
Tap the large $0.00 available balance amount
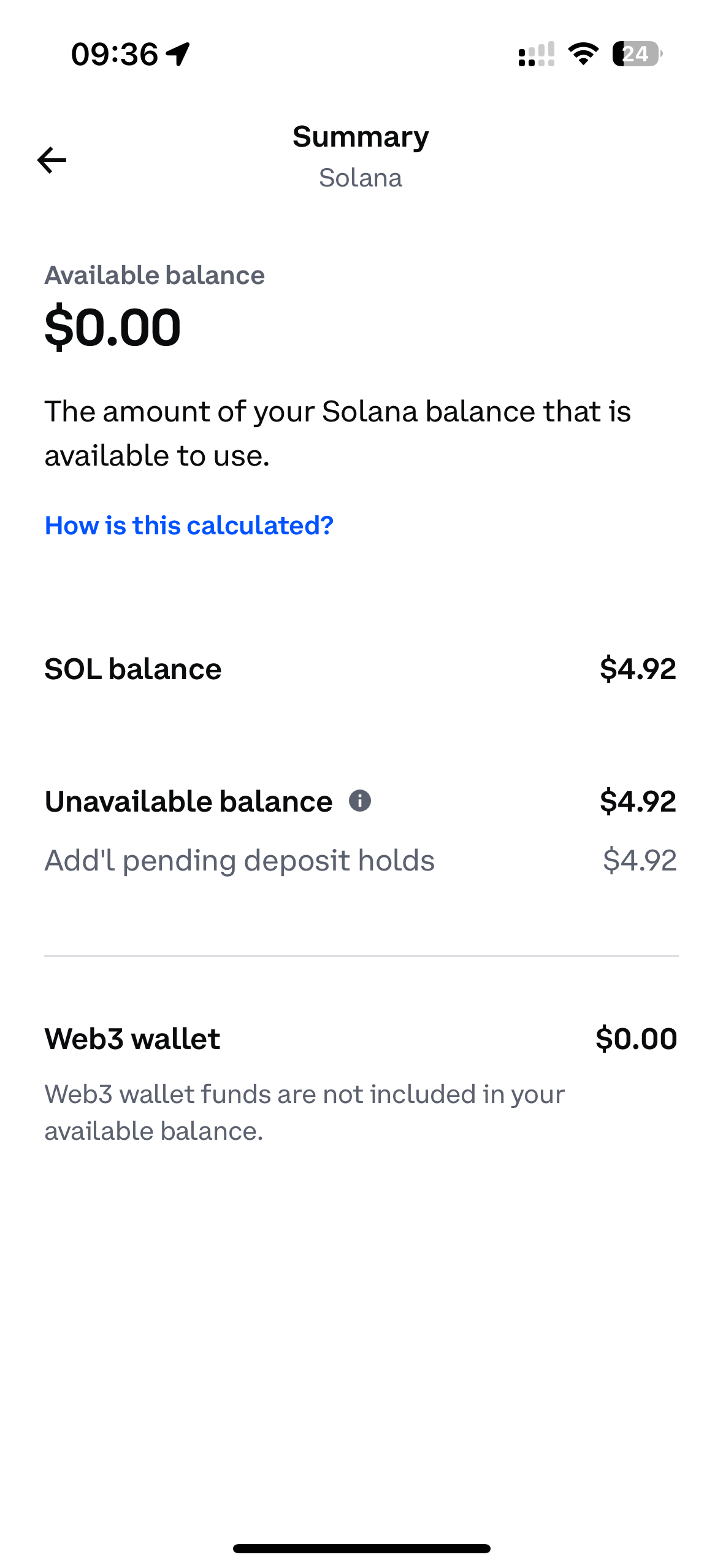113,327
